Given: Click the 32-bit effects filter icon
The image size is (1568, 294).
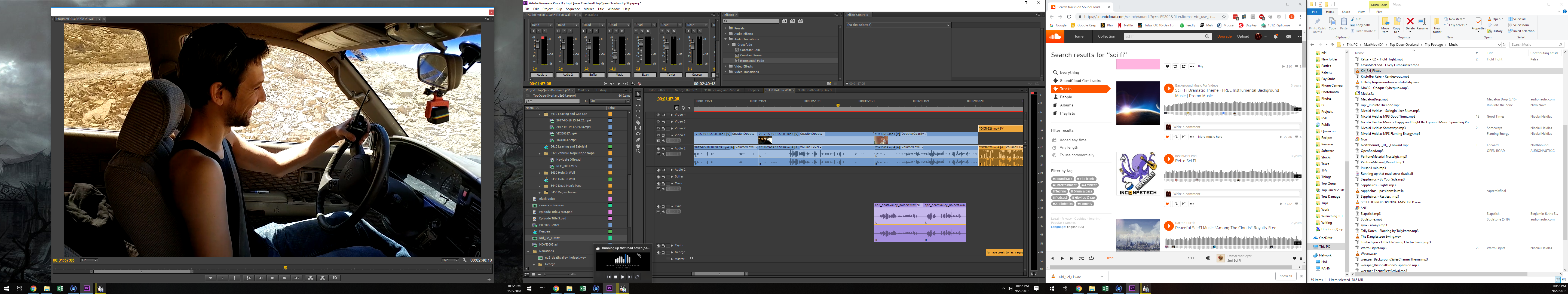Looking at the screenshot, I should 792,21.
